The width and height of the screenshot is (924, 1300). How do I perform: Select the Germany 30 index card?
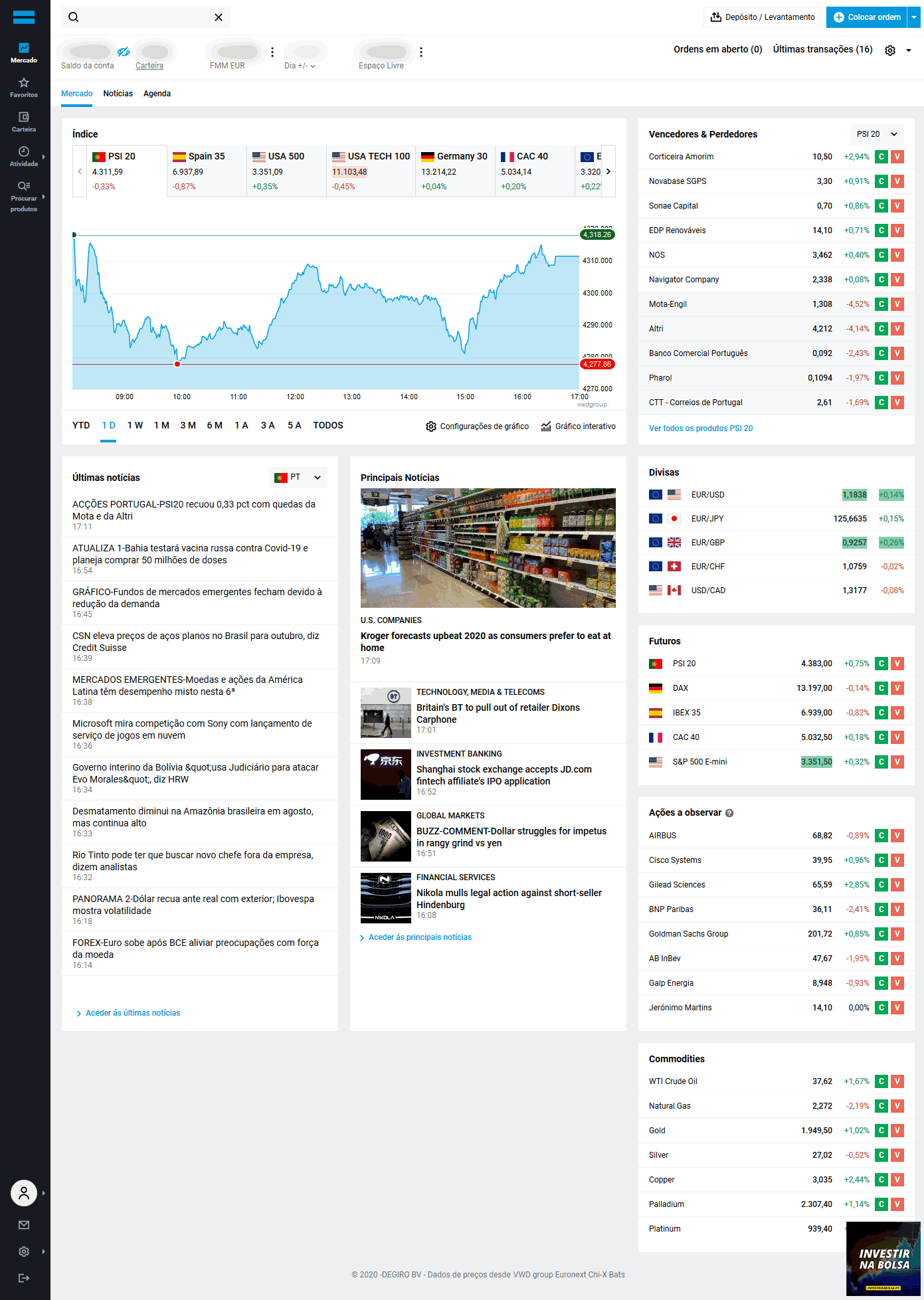point(456,171)
